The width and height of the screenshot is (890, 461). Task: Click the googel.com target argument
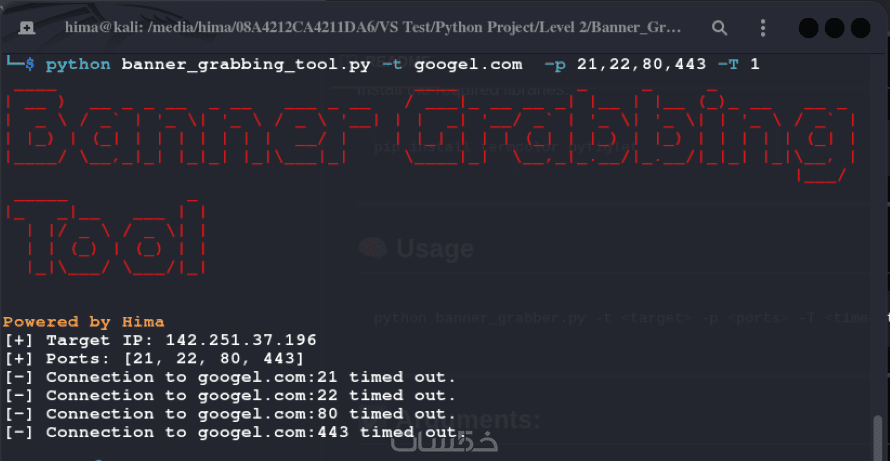coord(468,65)
